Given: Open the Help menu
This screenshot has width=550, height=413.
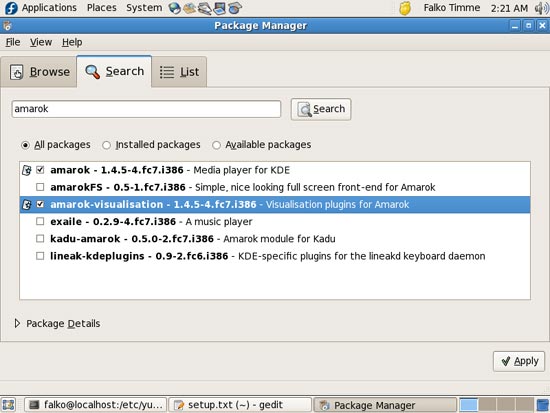Looking at the screenshot, I should tap(72, 42).
